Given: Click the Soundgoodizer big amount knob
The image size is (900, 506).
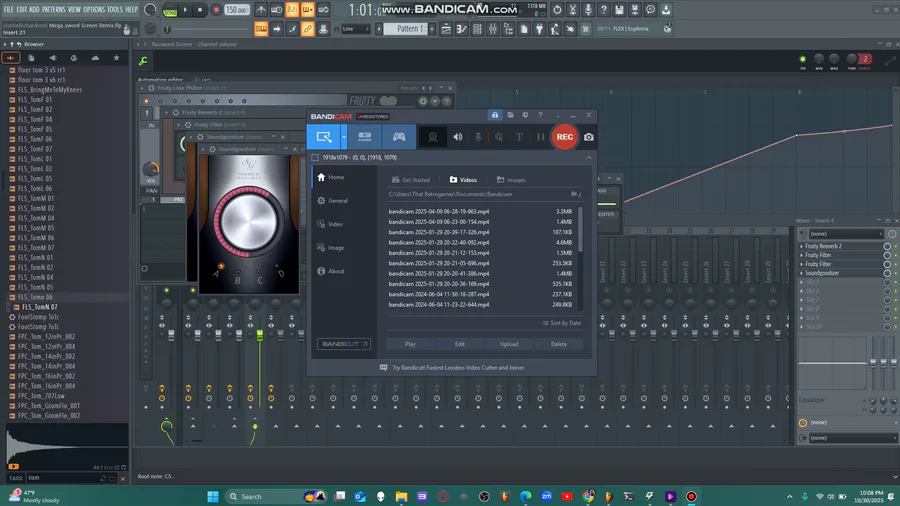Looking at the screenshot, I should (248, 221).
